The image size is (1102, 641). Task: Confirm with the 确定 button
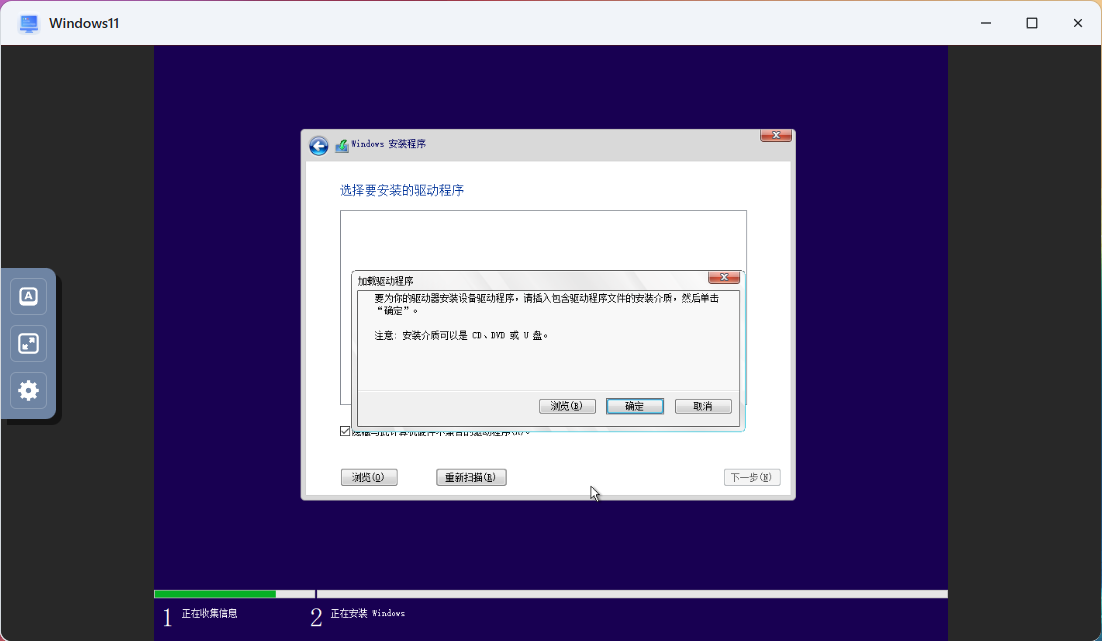635,406
